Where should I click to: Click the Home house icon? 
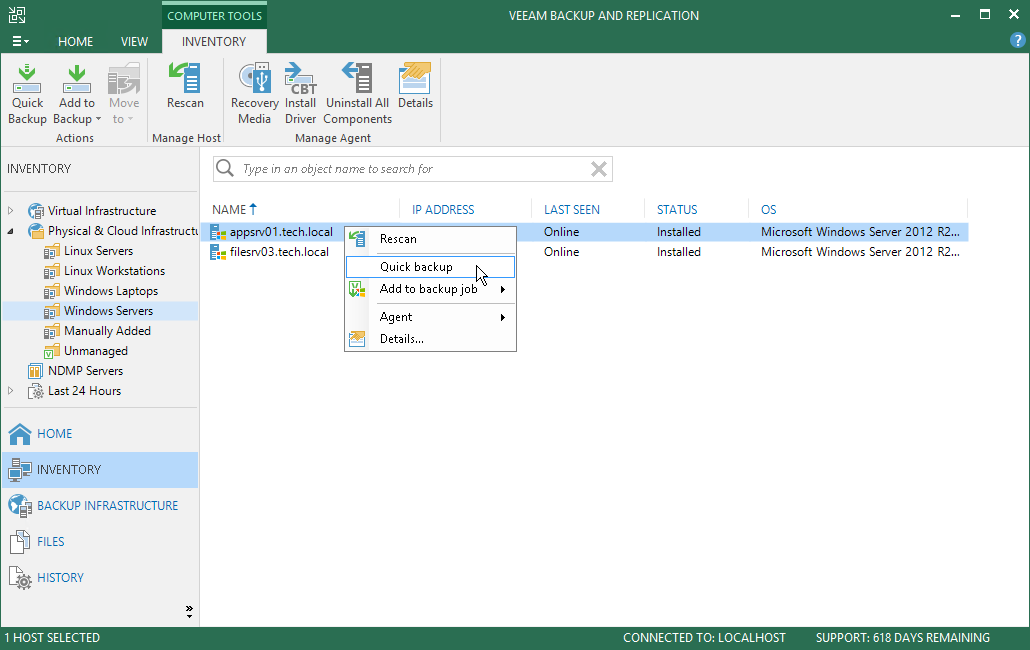click(20, 433)
